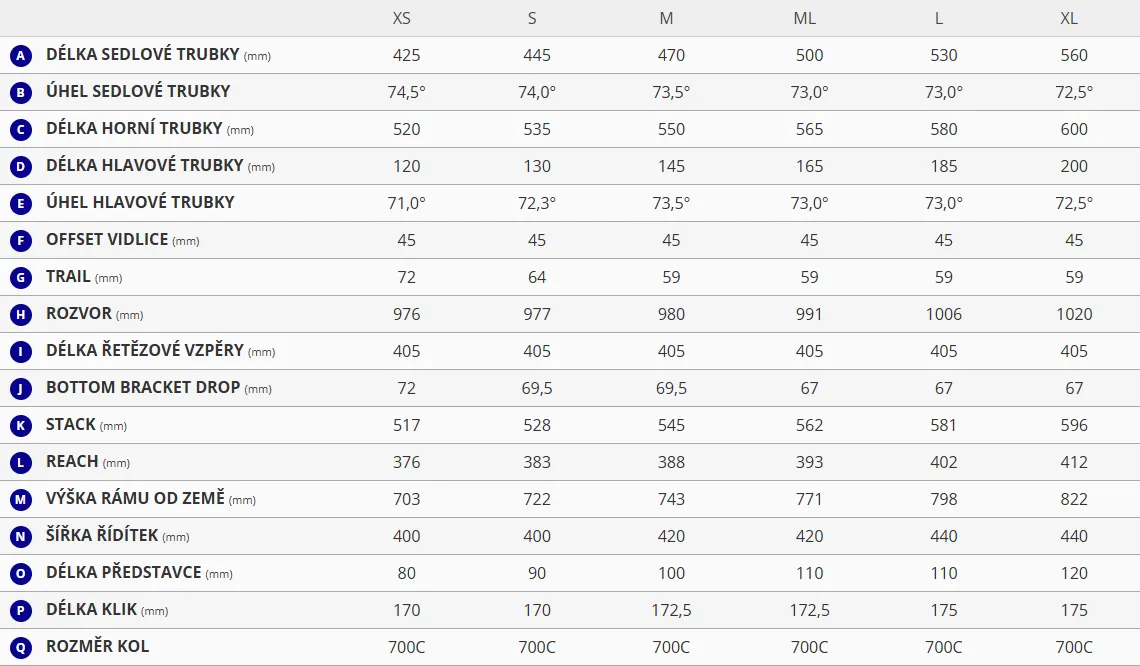Select the K badge beside Stack
1140x666 pixels.
click(20, 425)
